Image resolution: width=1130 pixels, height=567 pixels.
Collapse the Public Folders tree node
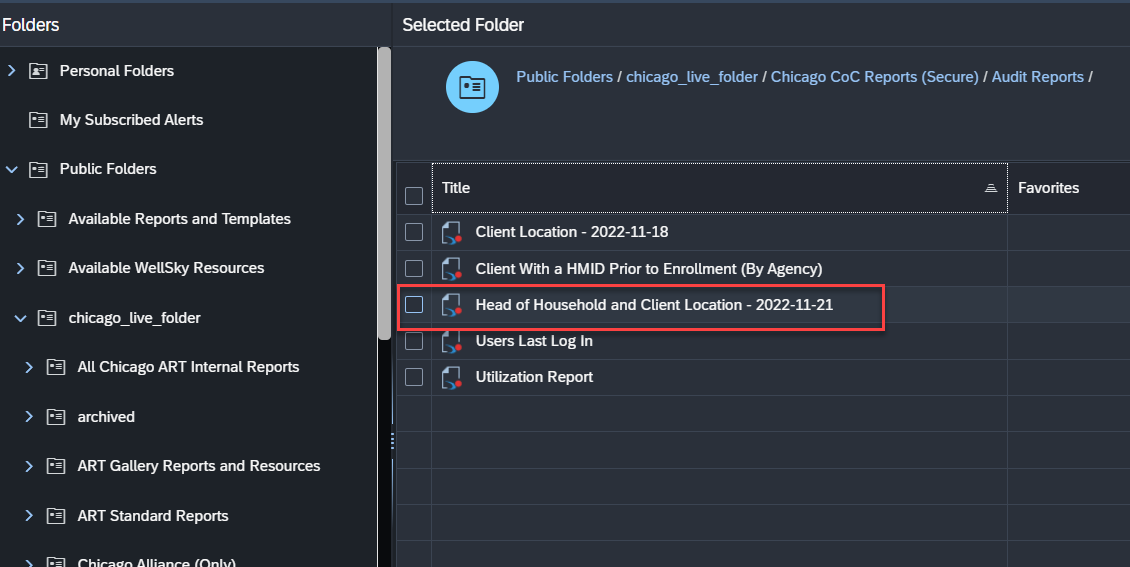(12, 170)
